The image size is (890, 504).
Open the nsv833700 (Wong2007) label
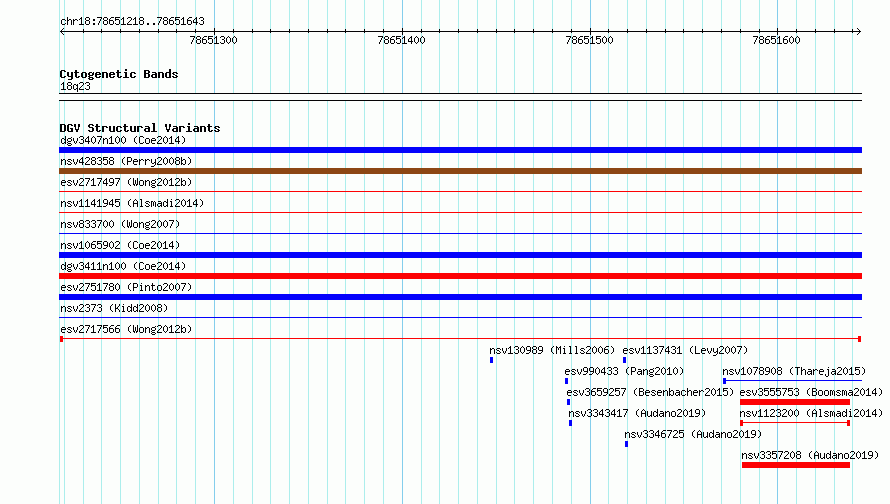pos(120,224)
